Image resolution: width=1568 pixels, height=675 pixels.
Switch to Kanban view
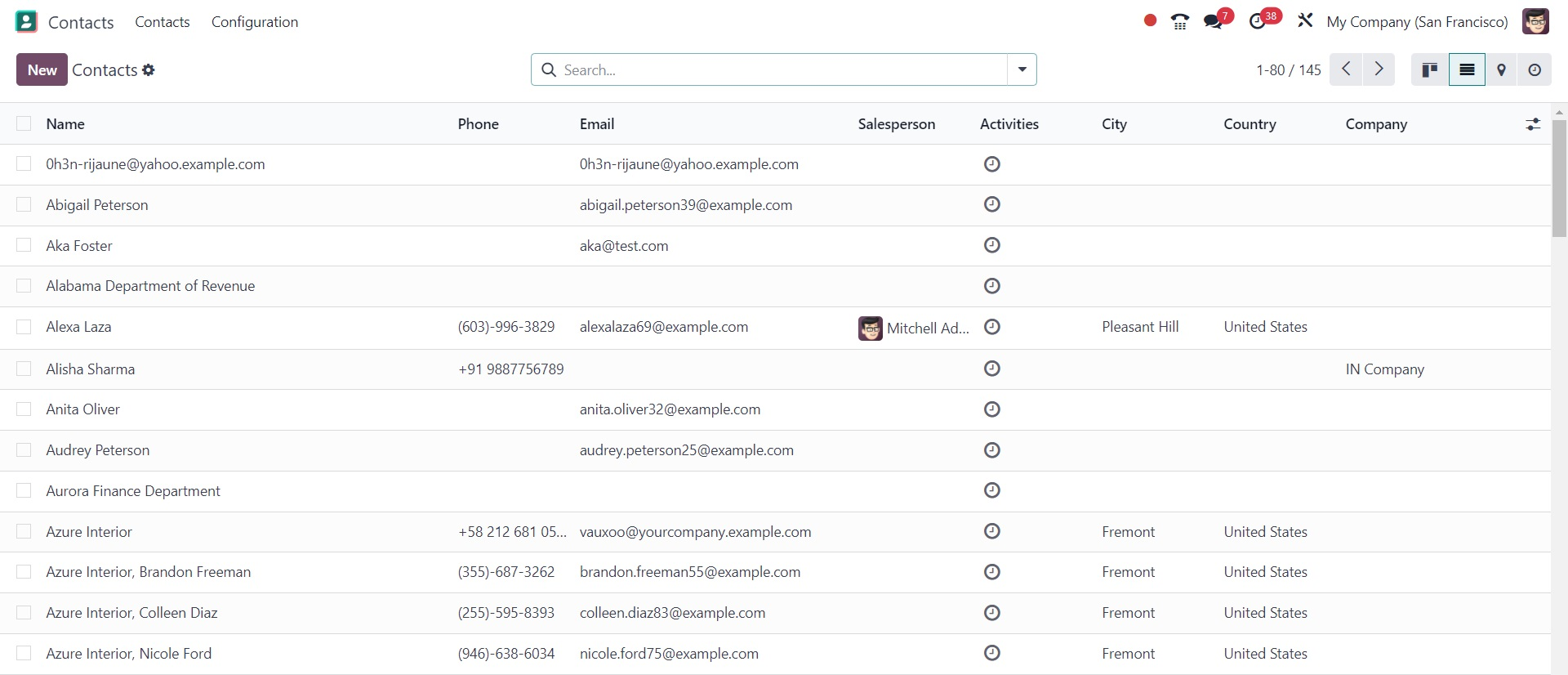[x=1430, y=70]
